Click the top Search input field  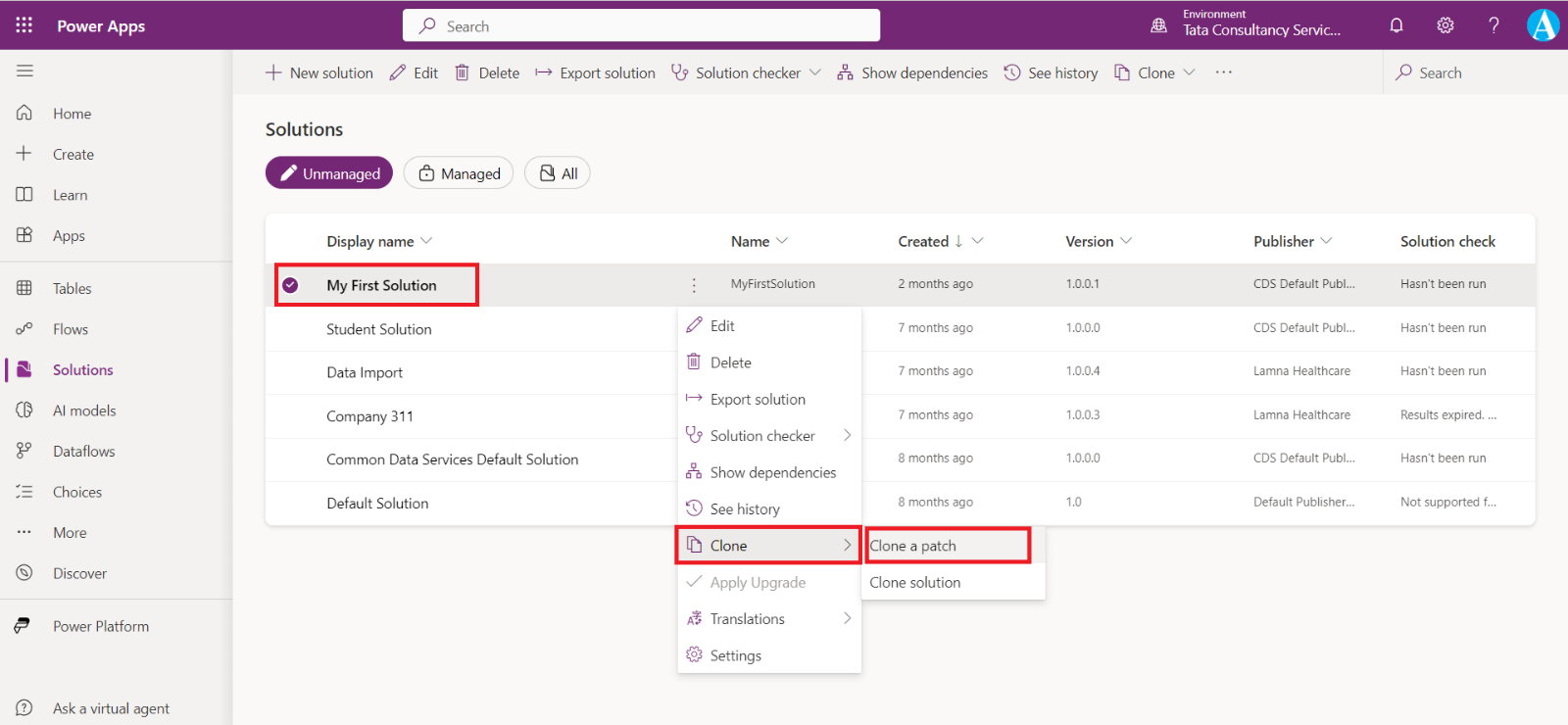[x=641, y=26]
